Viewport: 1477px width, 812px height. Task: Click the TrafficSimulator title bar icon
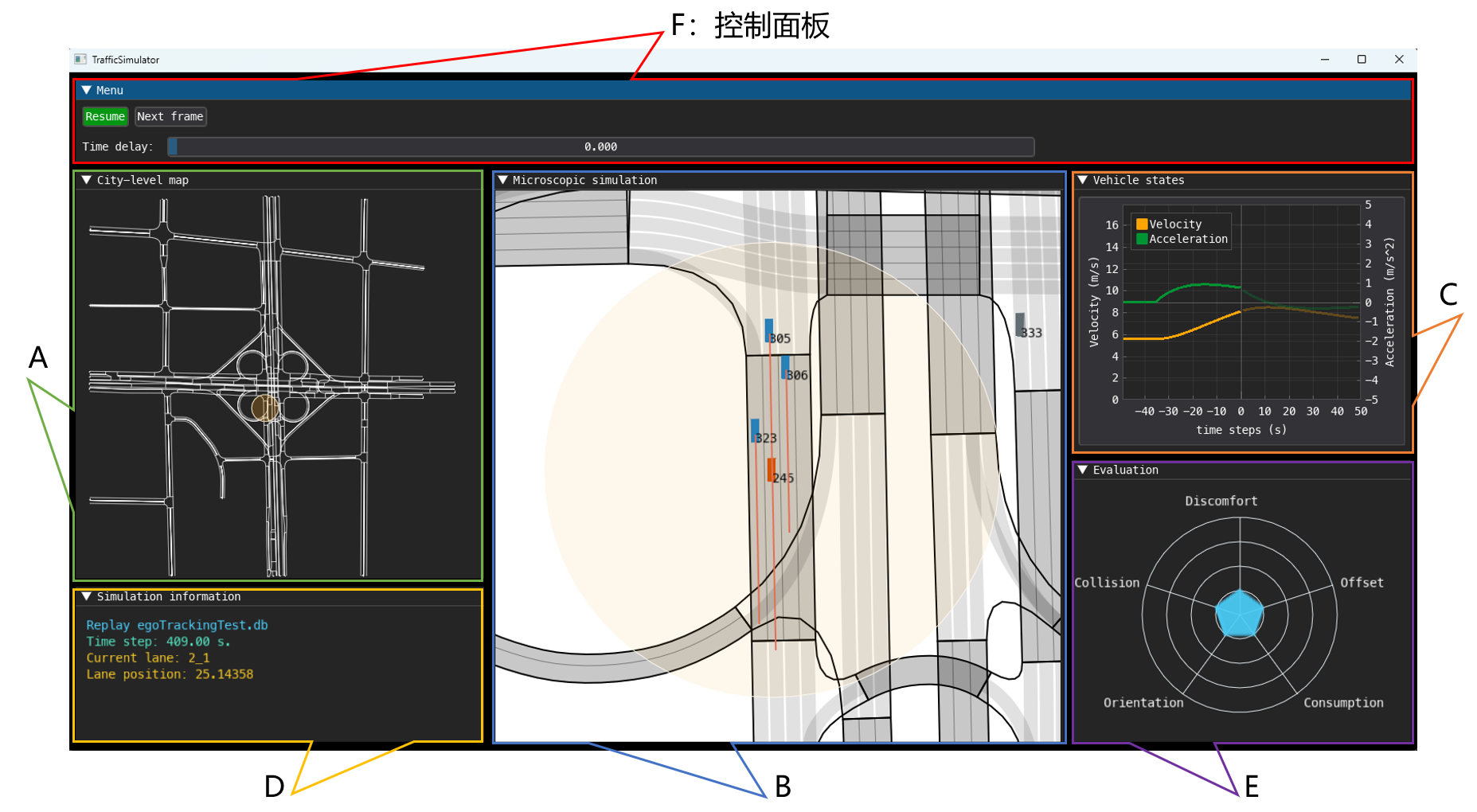[80, 60]
